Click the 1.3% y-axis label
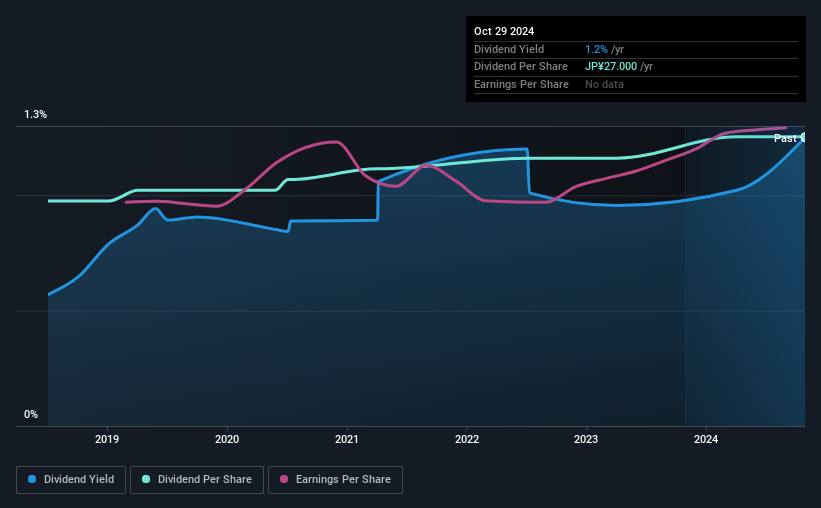Viewport: 821px width, 508px height. point(35,114)
